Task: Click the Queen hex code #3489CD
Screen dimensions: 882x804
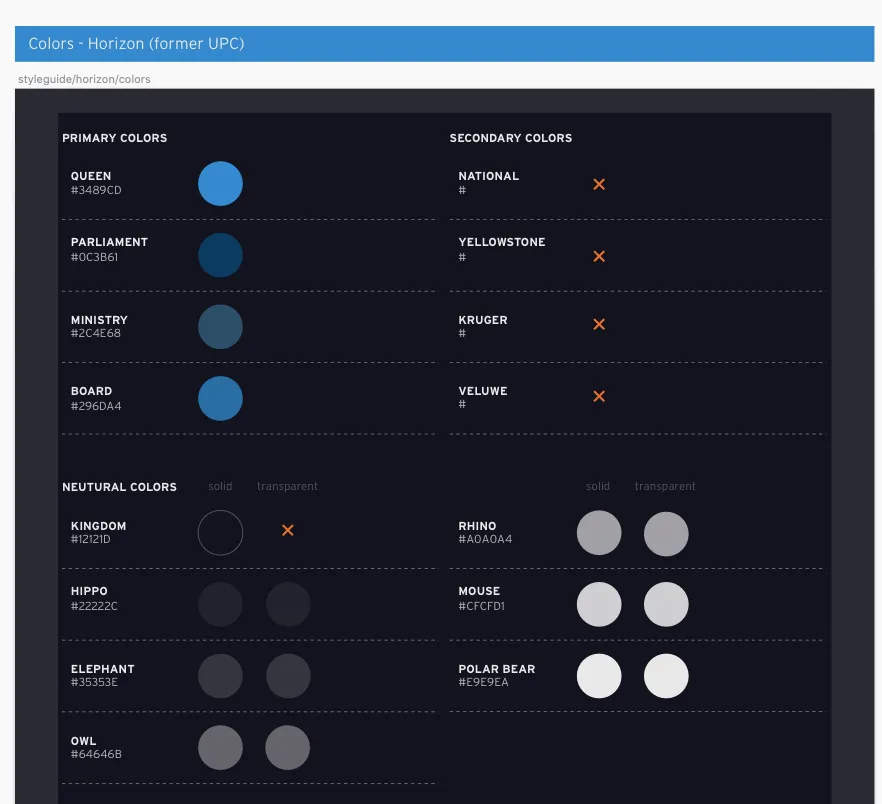Action: 96,190
